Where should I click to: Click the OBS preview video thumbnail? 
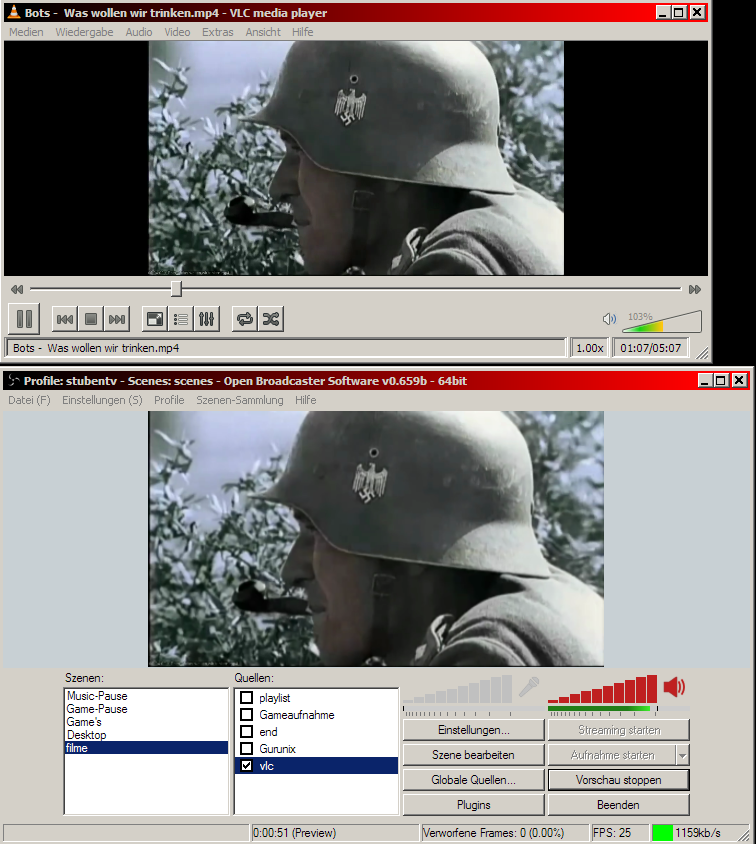(376, 539)
